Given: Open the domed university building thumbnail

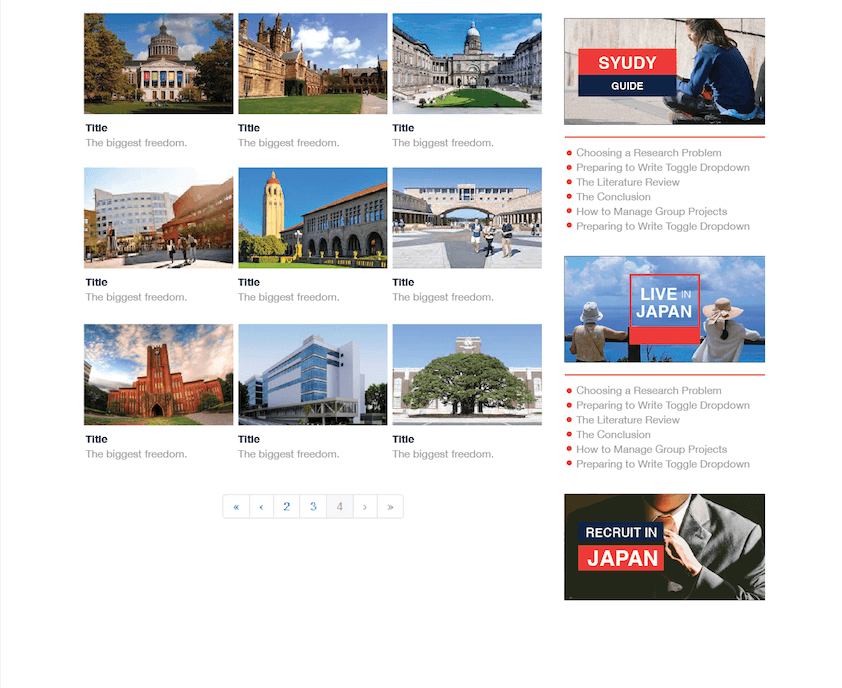Looking at the screenshot, I should (158, 63).
